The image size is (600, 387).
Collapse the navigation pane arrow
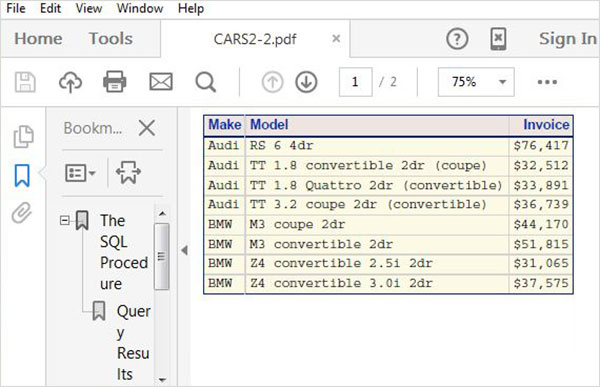click(184, 250)
